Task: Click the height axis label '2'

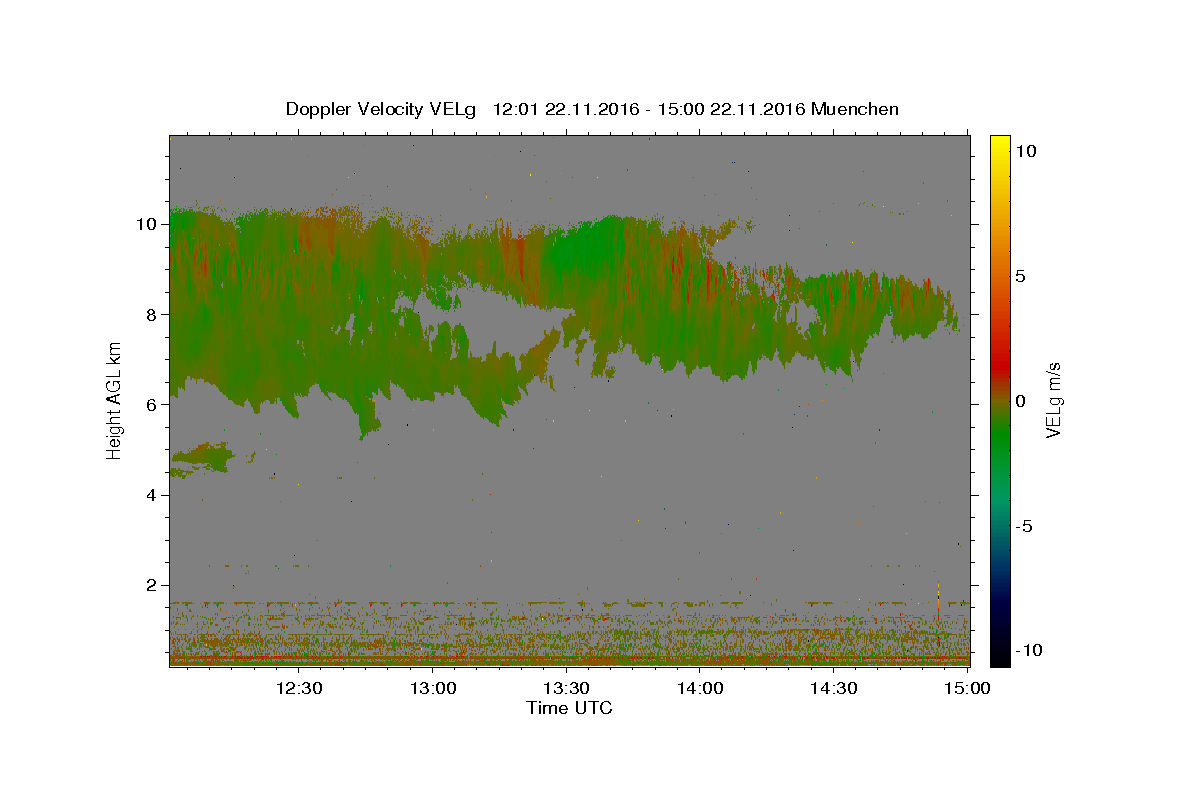Action: (x=153, y=585)
